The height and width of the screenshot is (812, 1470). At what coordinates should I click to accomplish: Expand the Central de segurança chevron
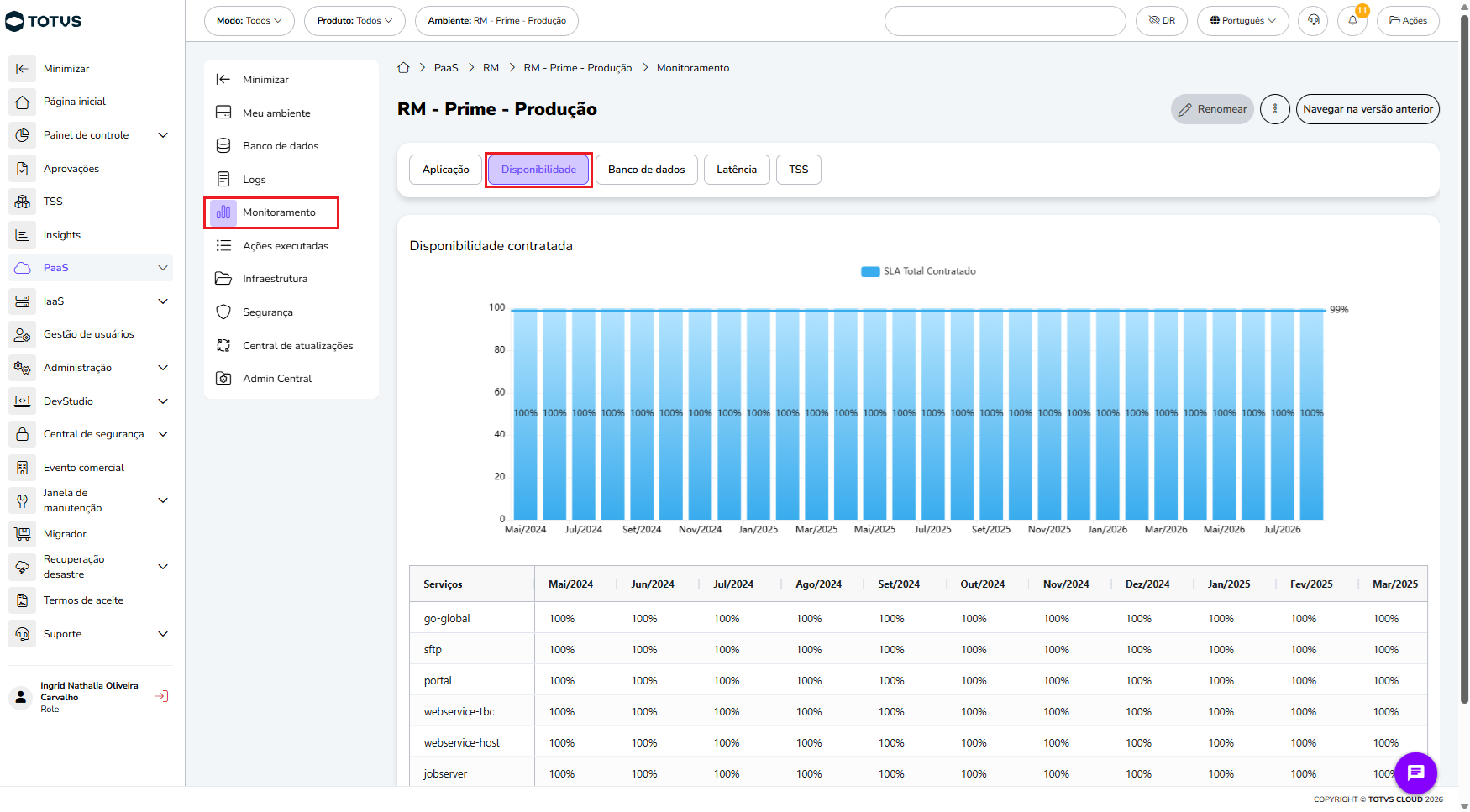coord(163,434)
